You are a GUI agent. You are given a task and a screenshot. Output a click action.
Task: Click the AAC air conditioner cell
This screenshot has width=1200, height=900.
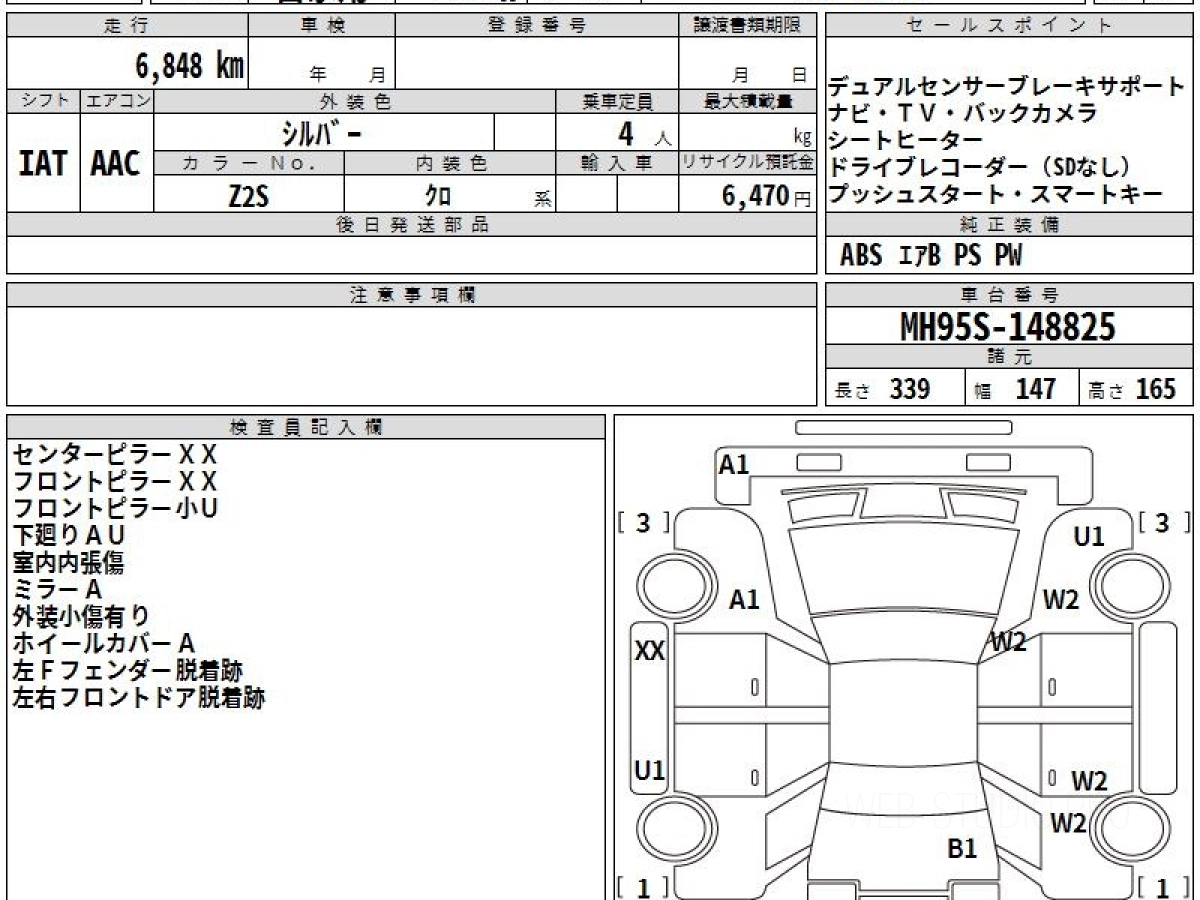(116, 163)
